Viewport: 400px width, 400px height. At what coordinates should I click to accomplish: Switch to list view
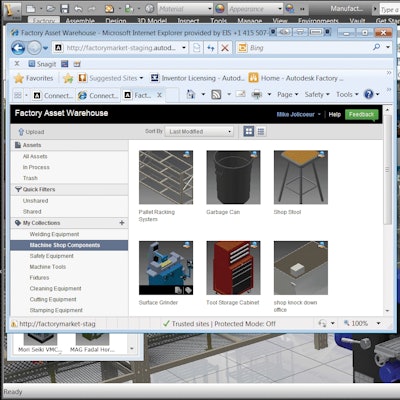(x=261, y=131)
